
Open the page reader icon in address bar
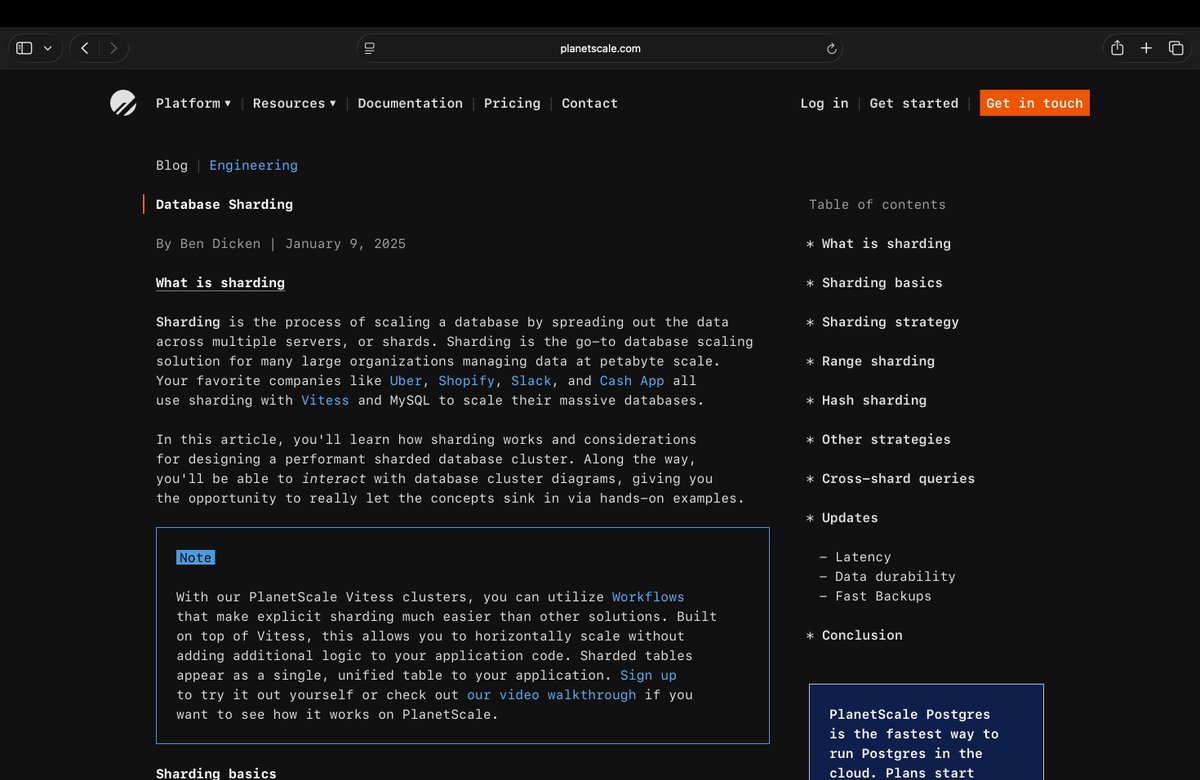(x=370, y=48)
